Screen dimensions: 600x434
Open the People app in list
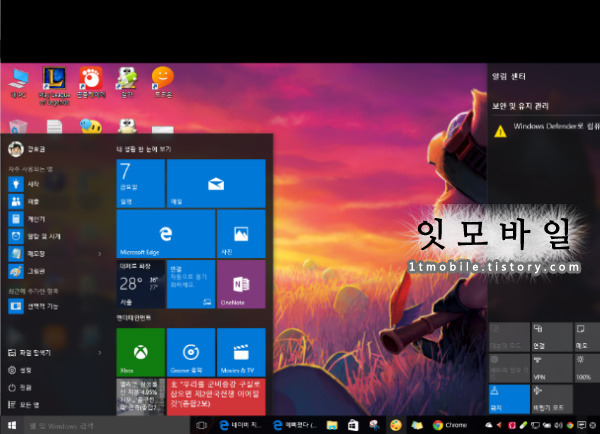tap(24, 201)
